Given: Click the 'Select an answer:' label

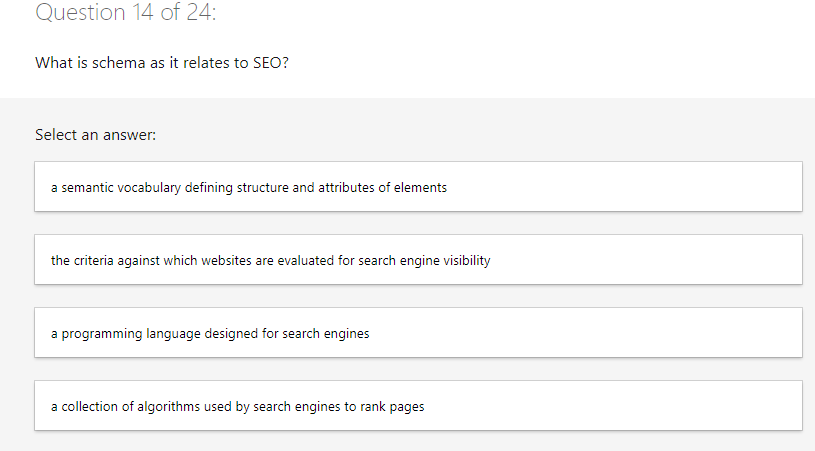Looking at the screenshot, I should pyautogui.click(x=96, y=134).
